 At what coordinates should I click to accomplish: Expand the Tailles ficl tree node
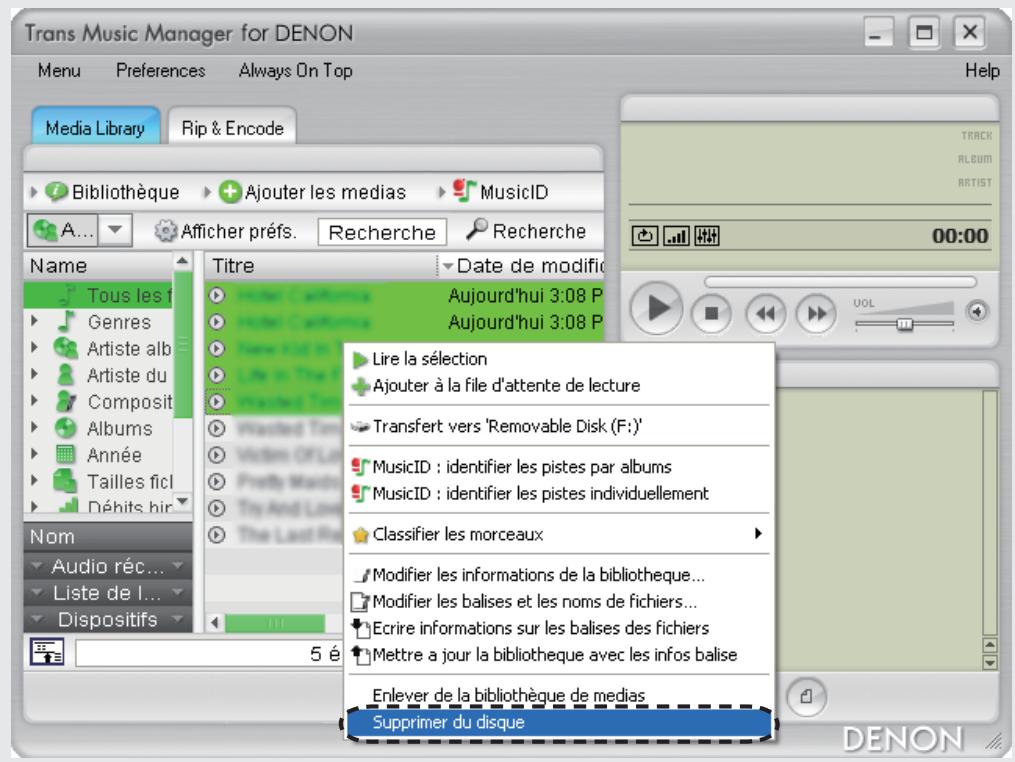tap(34, 481)
